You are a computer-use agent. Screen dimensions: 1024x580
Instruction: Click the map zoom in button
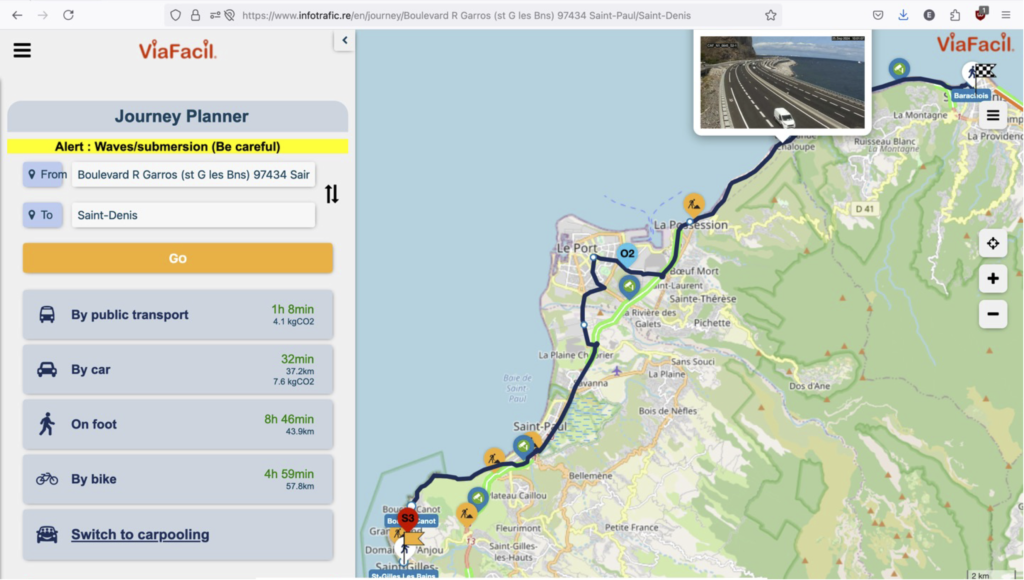coord(992,279)
